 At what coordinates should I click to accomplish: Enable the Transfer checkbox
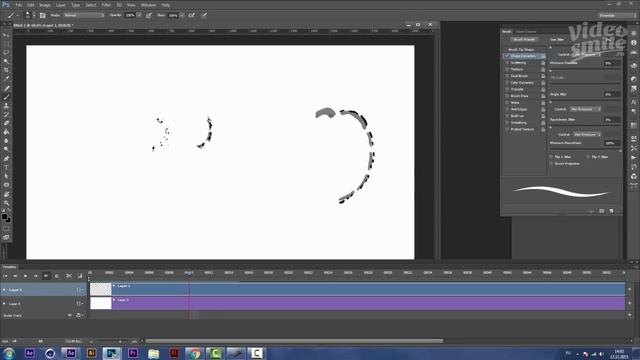507,89
